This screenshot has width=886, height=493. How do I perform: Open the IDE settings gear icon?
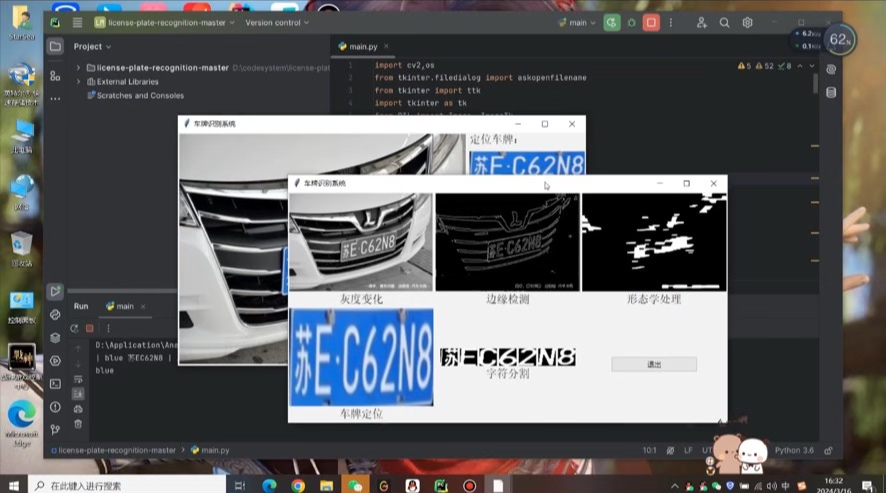click(748, 23)
